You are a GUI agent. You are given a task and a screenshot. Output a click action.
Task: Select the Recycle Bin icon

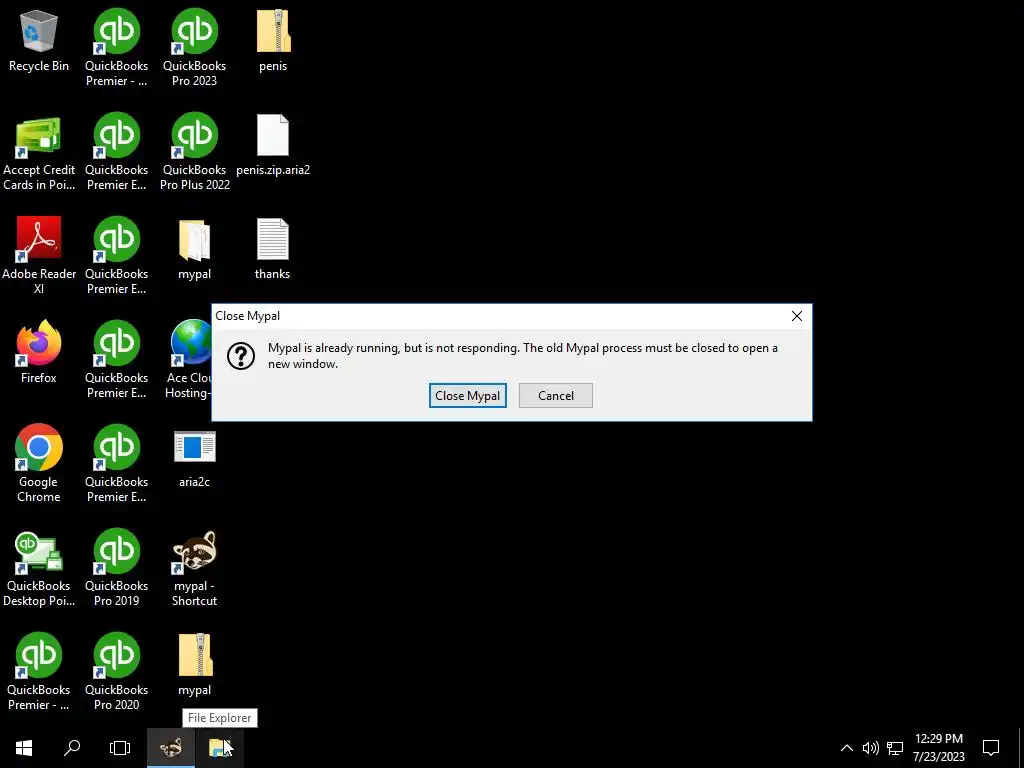[39, 40]
